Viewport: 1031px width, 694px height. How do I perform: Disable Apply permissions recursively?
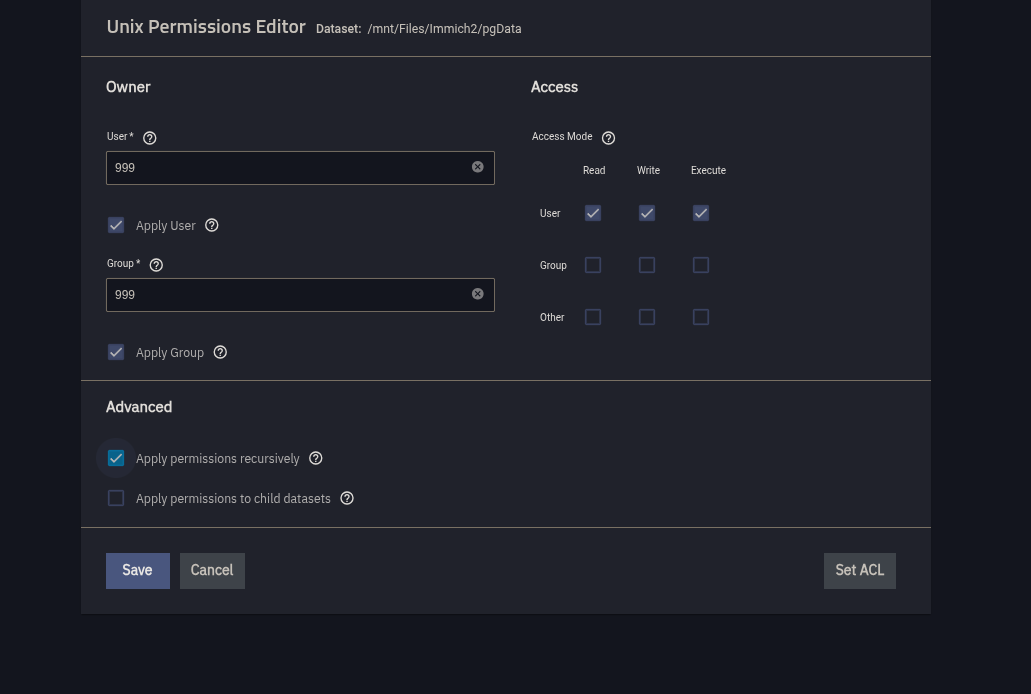click(x=116, y=458)
